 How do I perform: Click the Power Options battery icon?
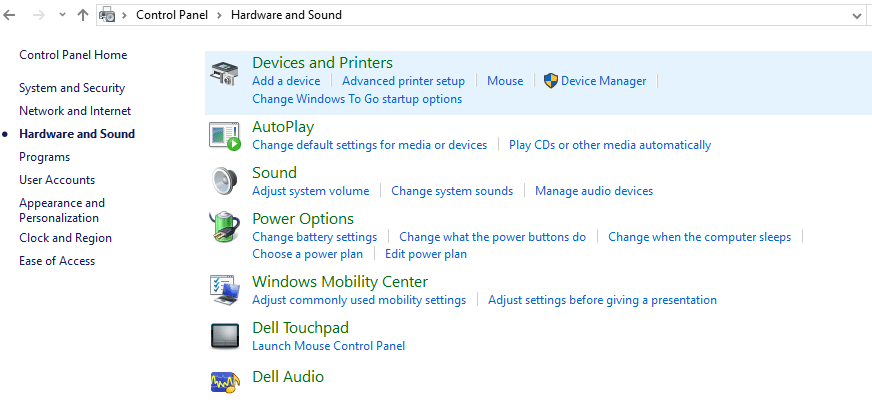click(x=225, y=228)
